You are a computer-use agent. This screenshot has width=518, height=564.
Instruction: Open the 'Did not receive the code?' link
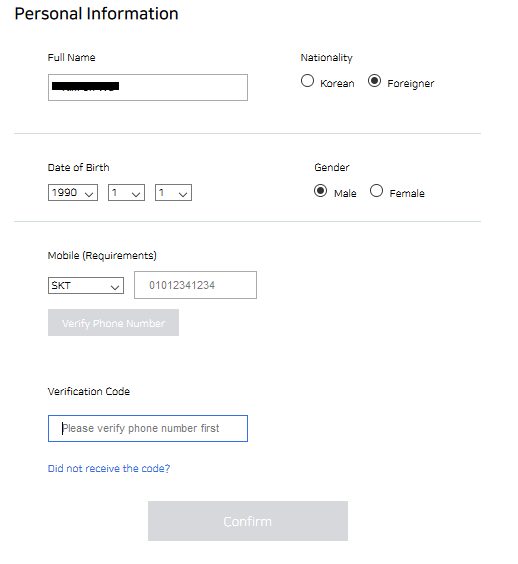click(x=109, y=468)
